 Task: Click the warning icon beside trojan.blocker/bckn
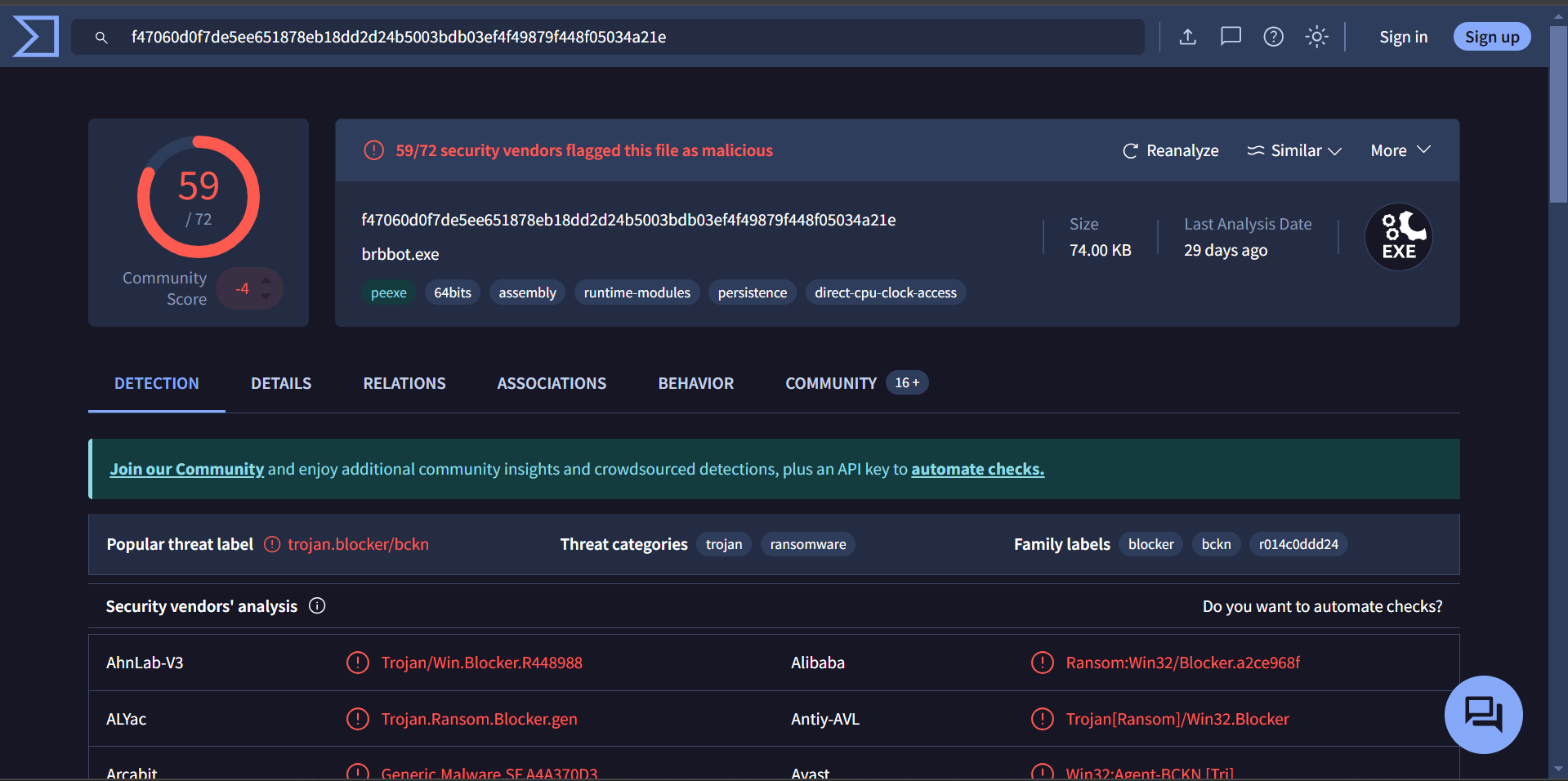[x=270, y=544]
